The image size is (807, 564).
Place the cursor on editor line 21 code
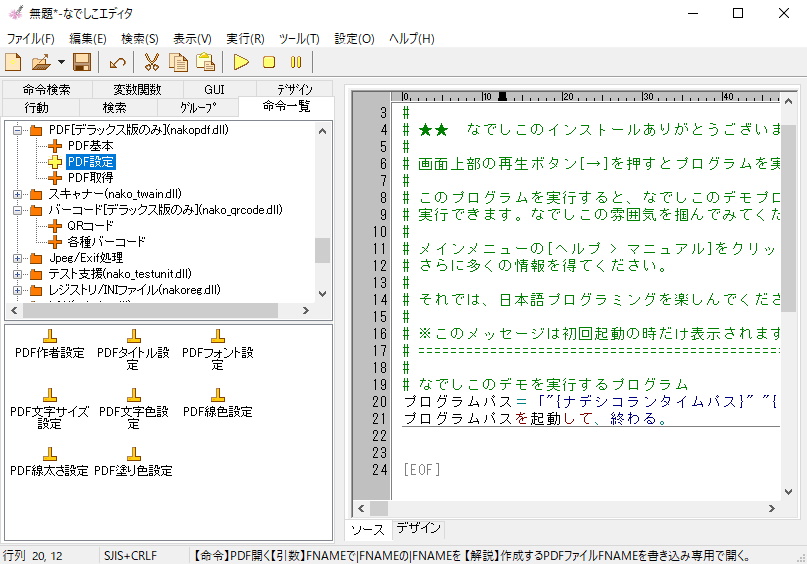pos(536,418)
